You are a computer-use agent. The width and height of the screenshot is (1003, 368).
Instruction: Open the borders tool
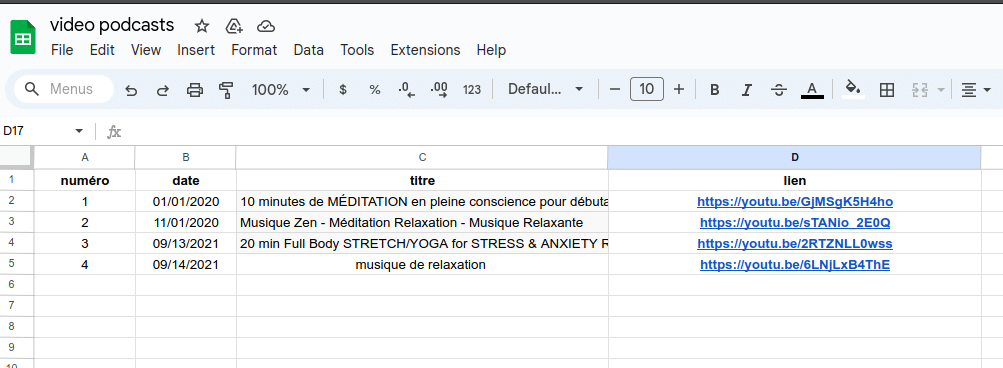point(887,90)
